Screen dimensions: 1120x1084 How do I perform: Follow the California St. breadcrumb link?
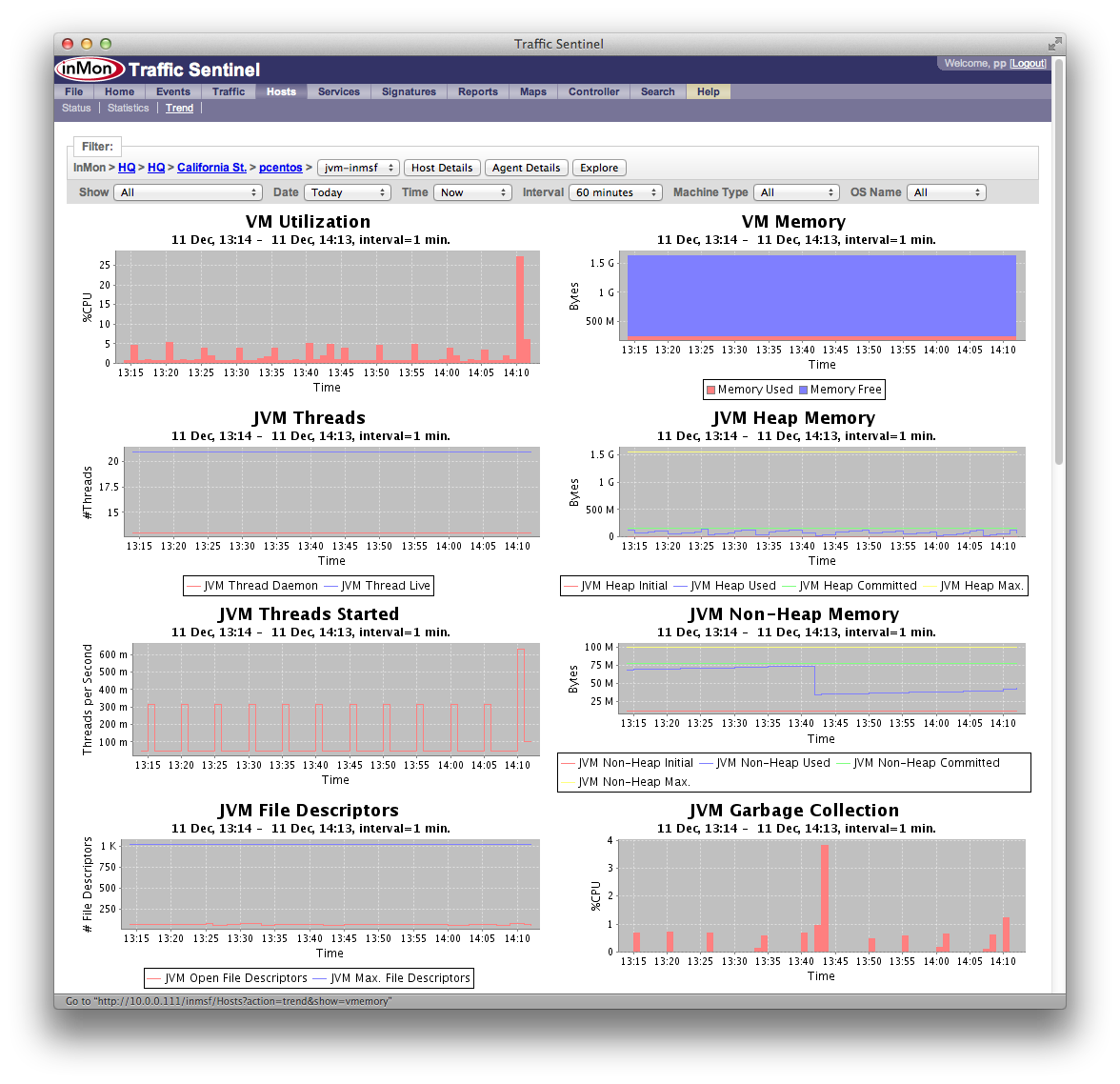pos(211,168)
